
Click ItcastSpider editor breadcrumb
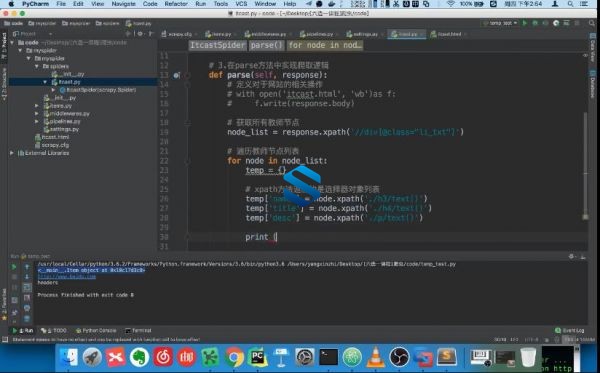pos(217,45)
